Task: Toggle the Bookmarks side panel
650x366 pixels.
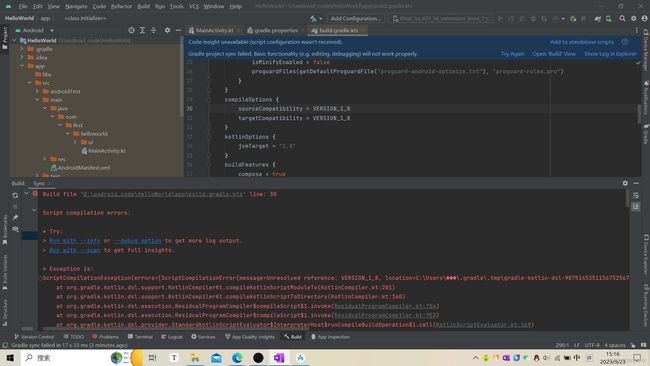Action: pos(5,229)
